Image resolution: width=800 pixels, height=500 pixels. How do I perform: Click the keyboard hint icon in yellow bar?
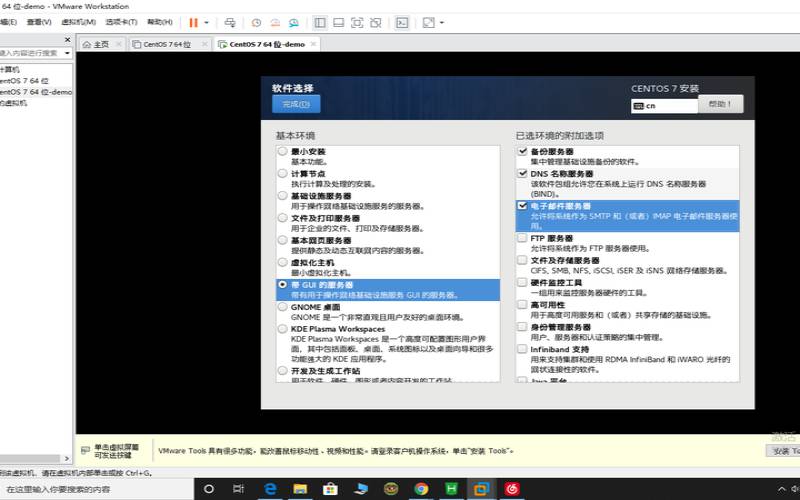[86, 450]
